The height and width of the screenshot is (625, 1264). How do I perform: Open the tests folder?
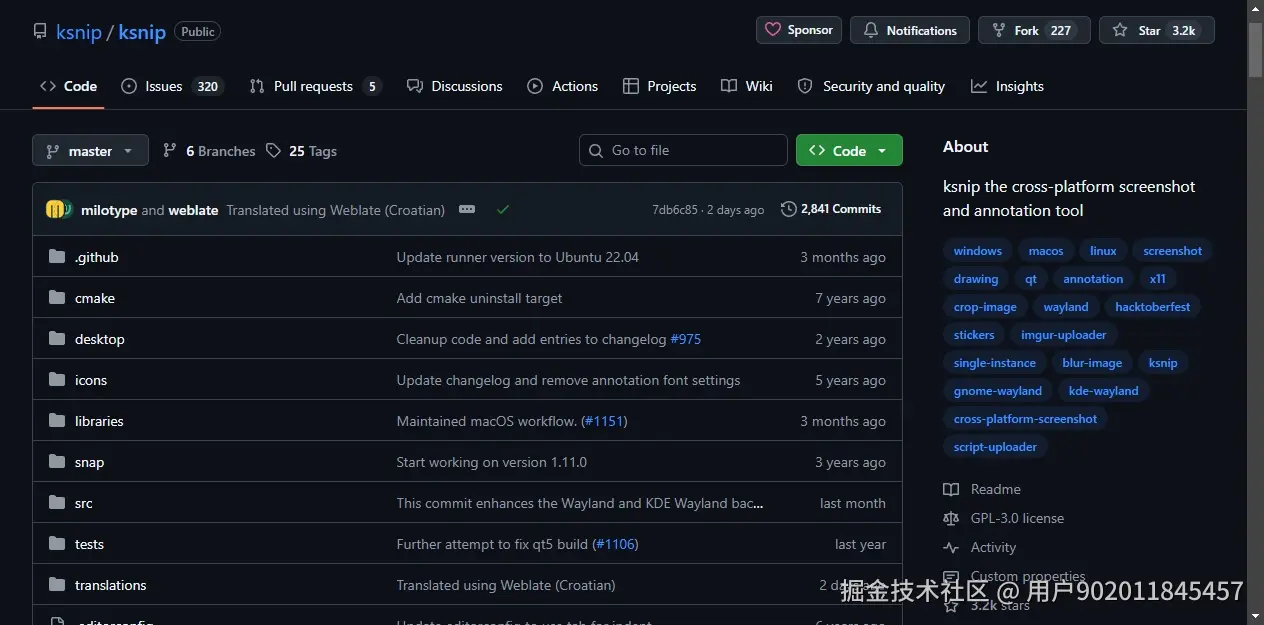click(89, 544)
